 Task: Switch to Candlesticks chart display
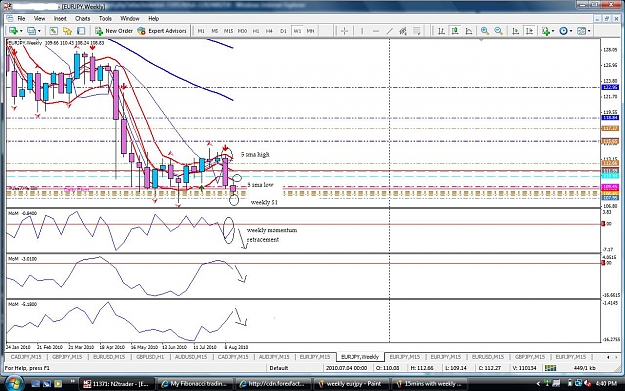click(455, 31)
